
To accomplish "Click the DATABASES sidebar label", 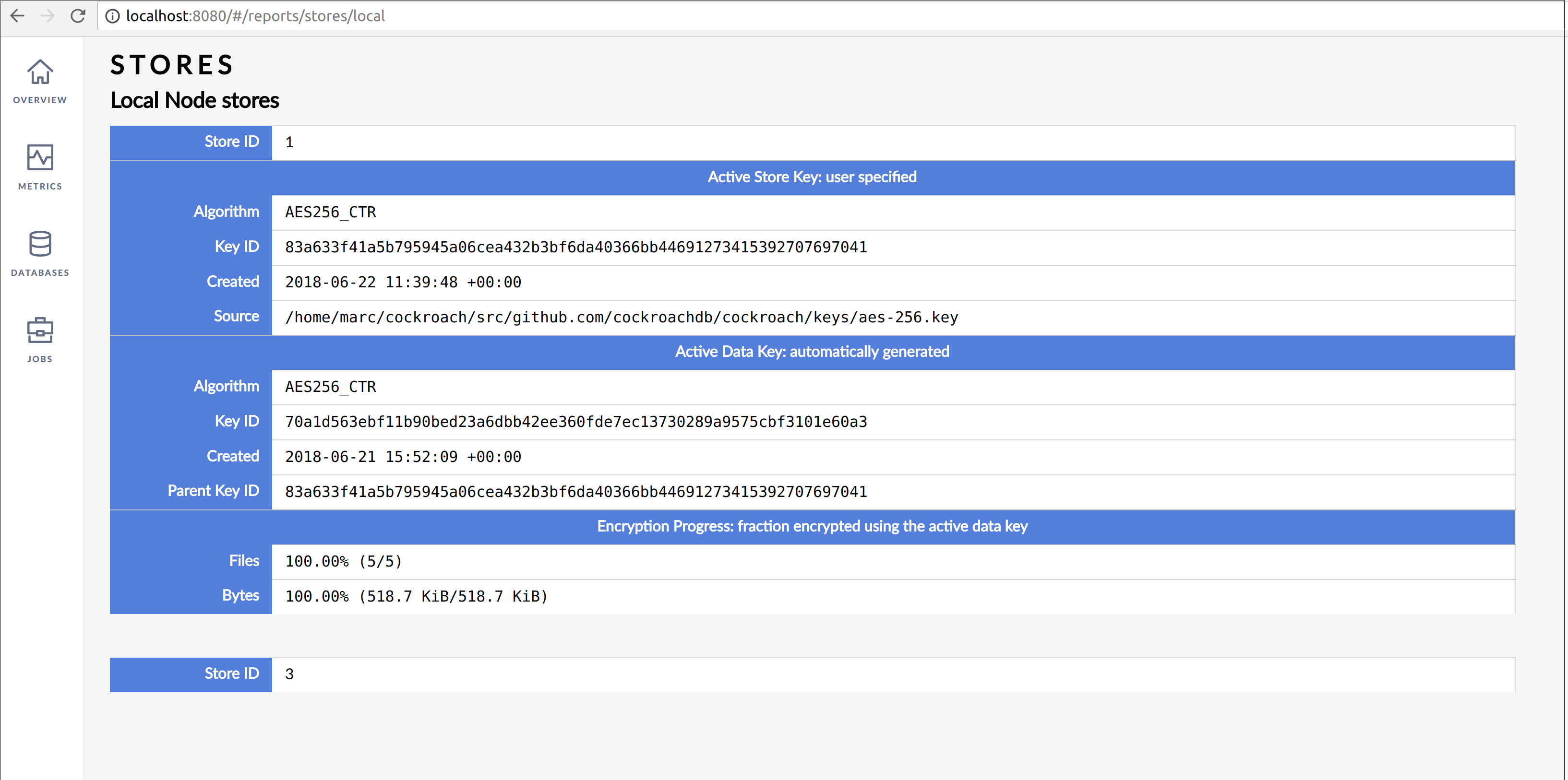I will (x=40, y=272).
